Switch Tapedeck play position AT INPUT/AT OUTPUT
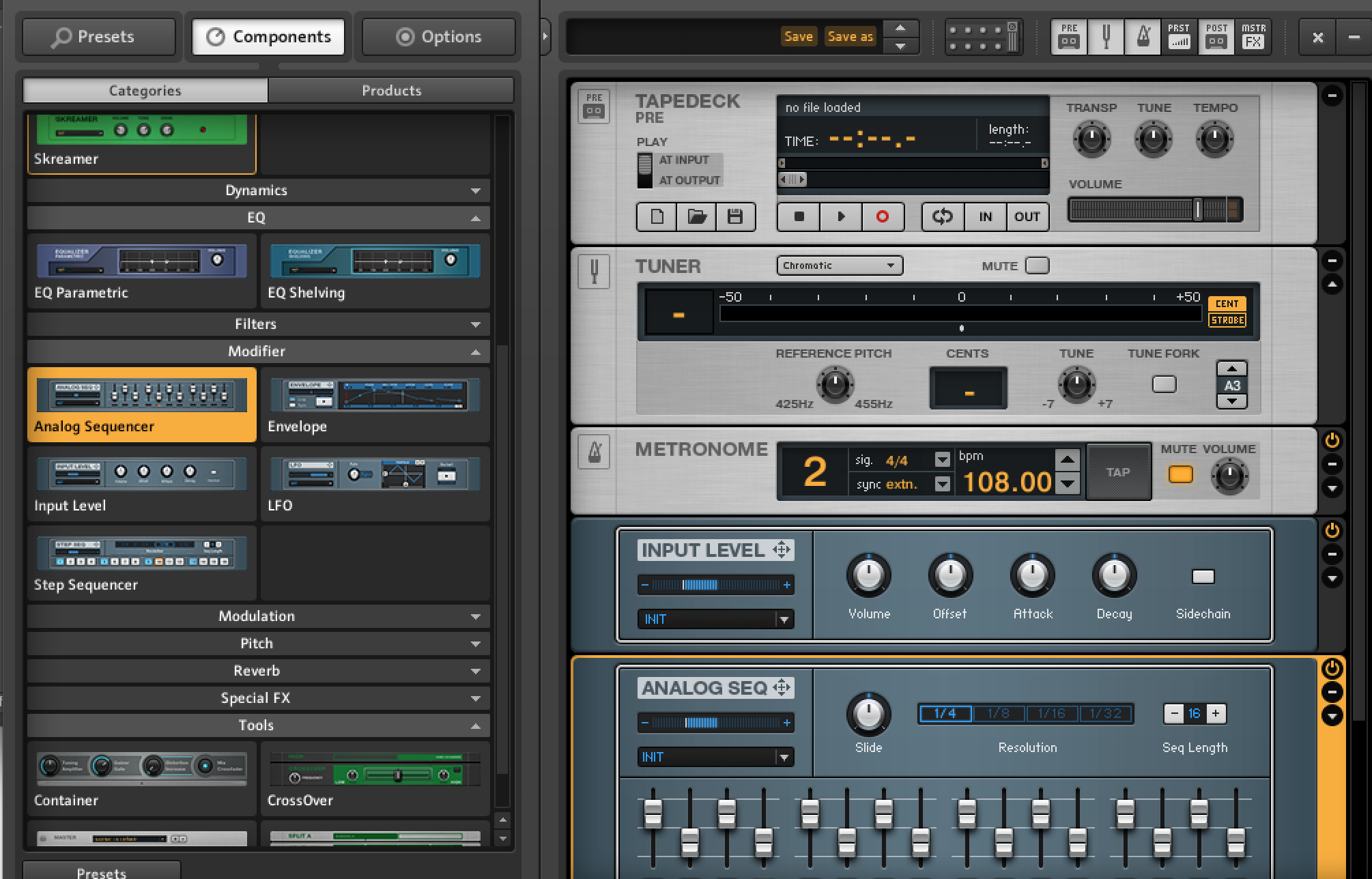Screen dimensions: 1372x879 pyautogui.click(x=645, y=170)
